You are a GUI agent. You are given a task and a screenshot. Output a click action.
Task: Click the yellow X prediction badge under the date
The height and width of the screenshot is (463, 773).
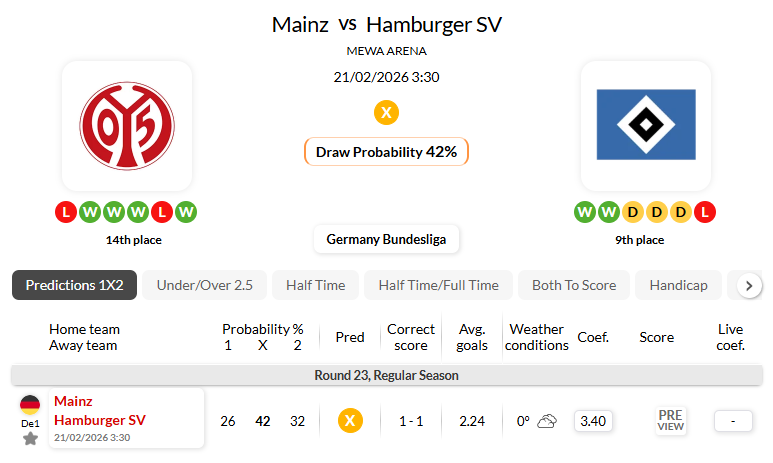point(386,112)
